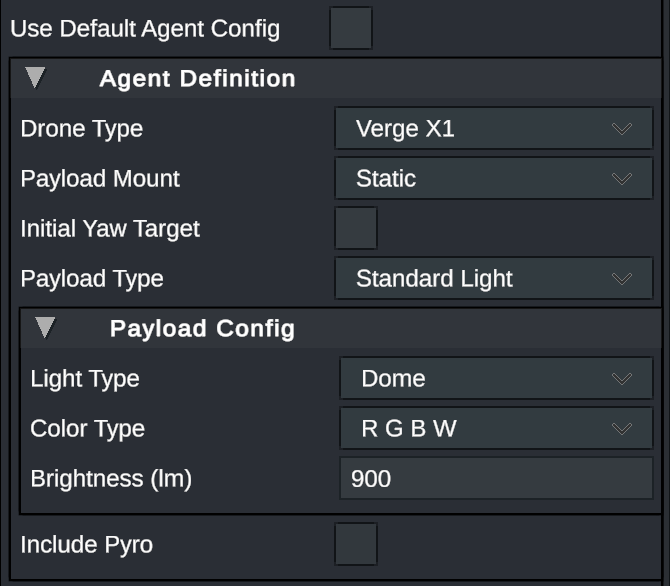This screenshot has height=586, width=670.
Task: Click the Payload Config section header
Action: click(341, 328)
